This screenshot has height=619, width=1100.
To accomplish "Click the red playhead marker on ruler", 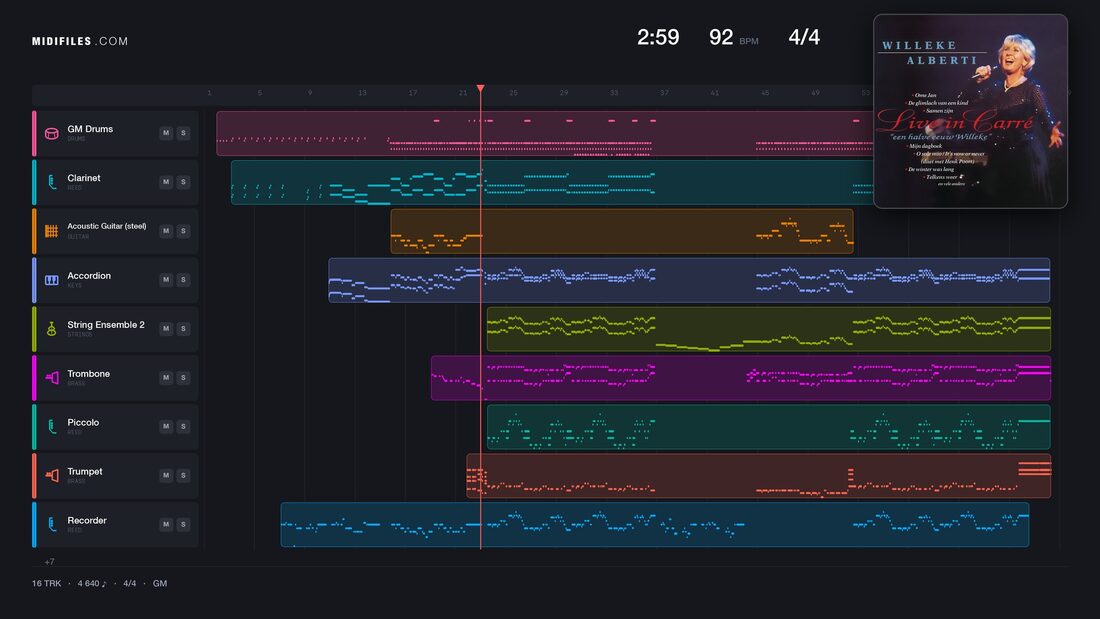I will (481, 88).
